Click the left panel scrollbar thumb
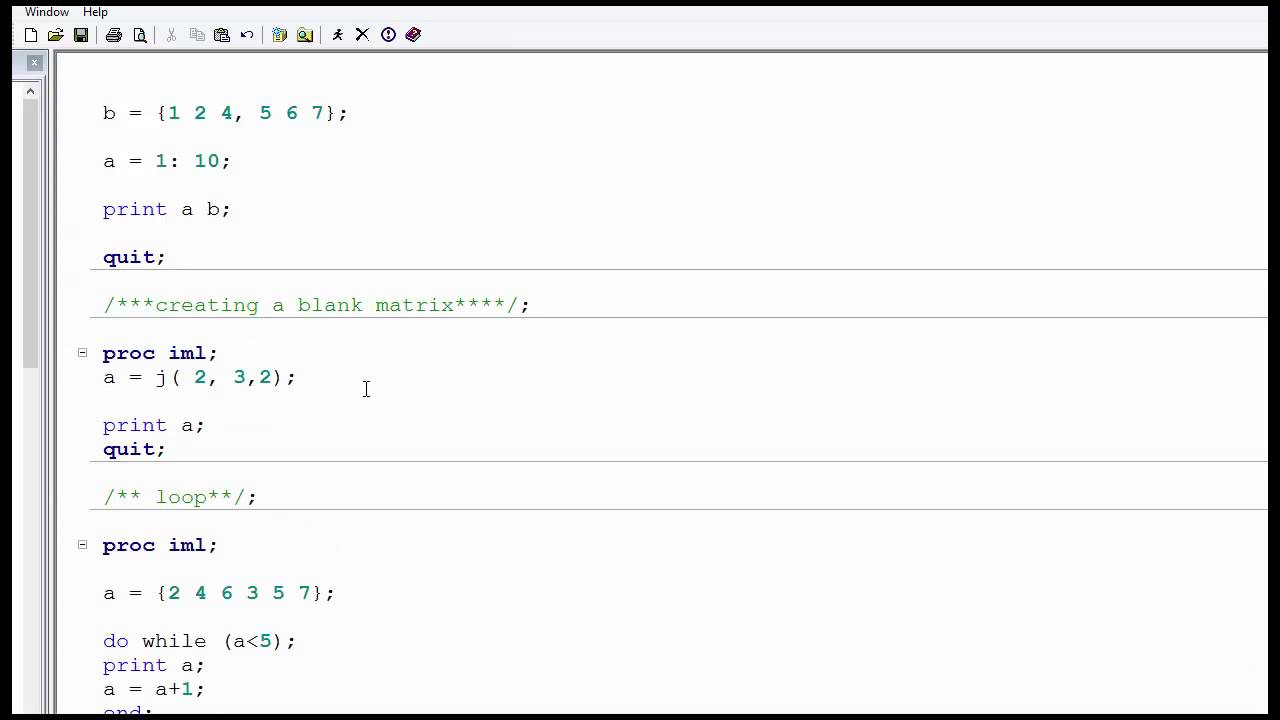Screen dimensions: 1280x720 point(30,234)
